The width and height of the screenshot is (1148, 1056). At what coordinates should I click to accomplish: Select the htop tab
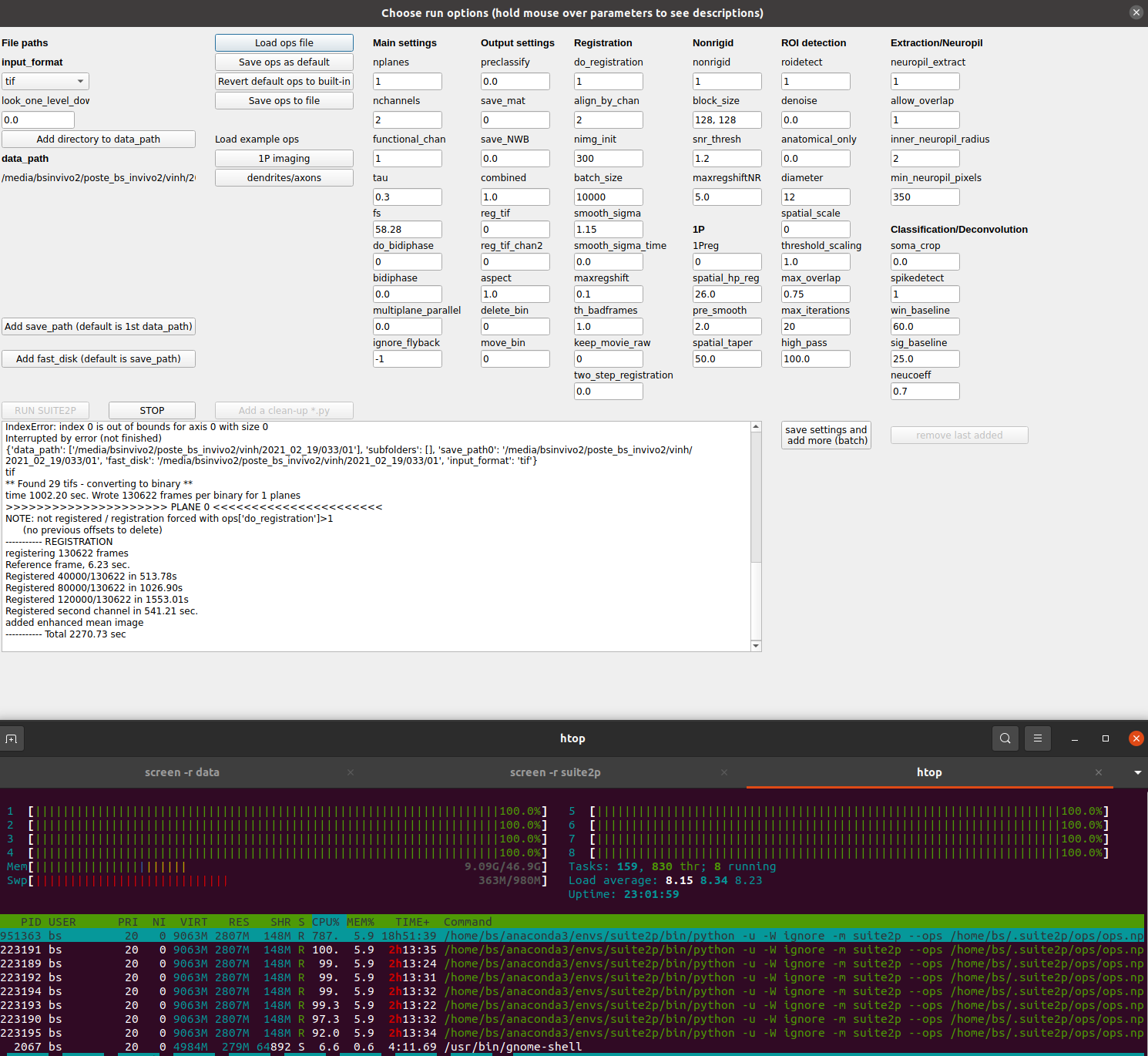[x=929, y=772]
